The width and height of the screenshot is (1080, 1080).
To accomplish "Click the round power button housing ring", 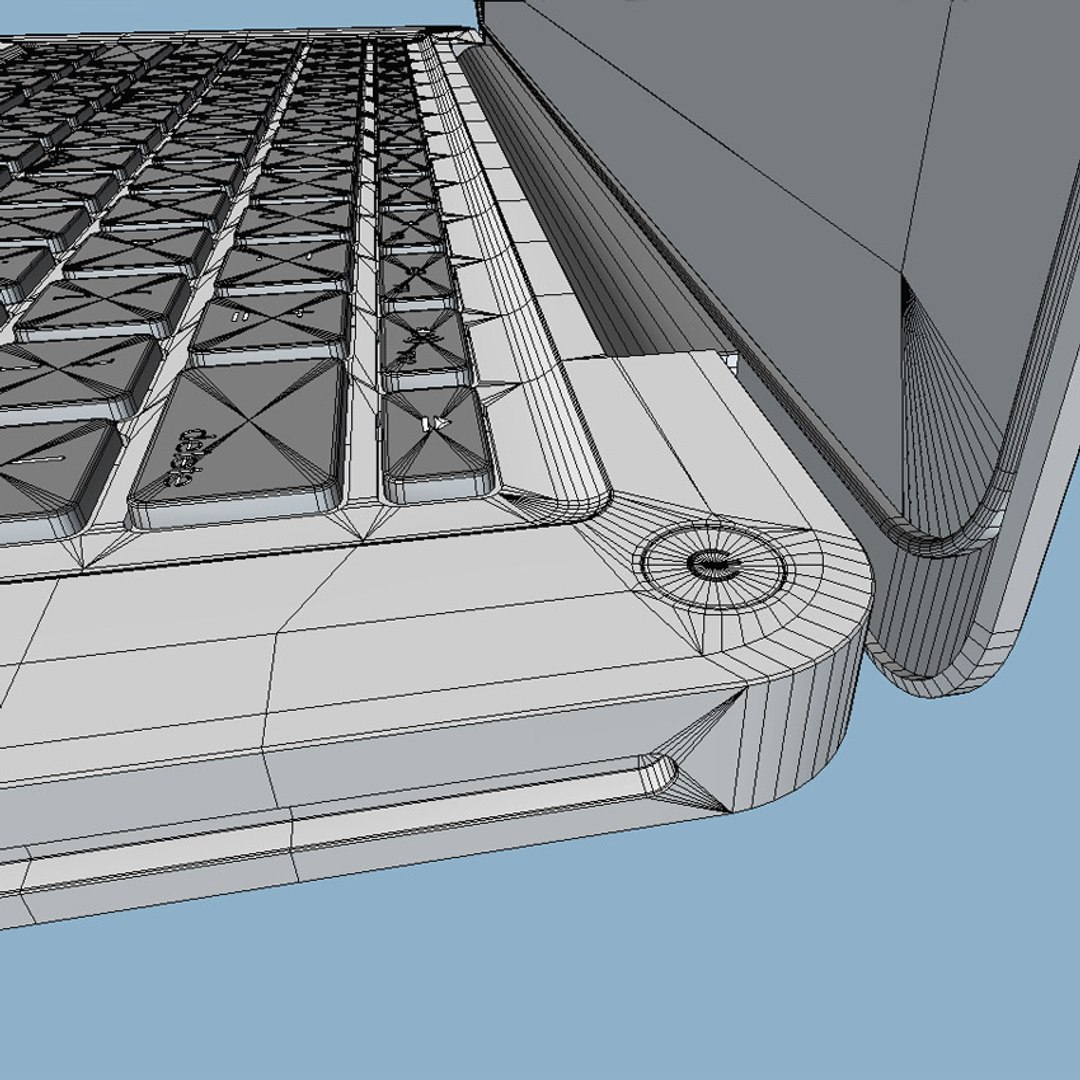I will click(714, 565).
